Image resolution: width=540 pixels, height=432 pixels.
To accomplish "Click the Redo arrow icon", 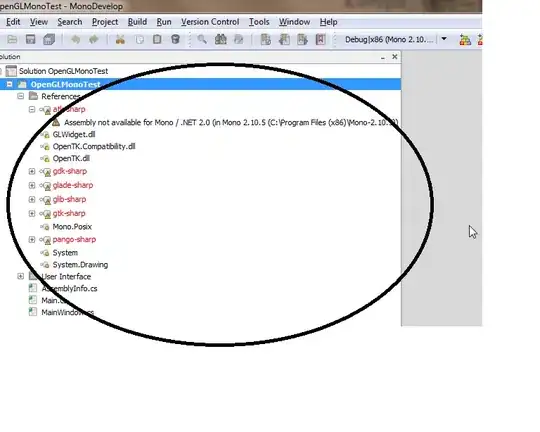I will coord(94,40).
